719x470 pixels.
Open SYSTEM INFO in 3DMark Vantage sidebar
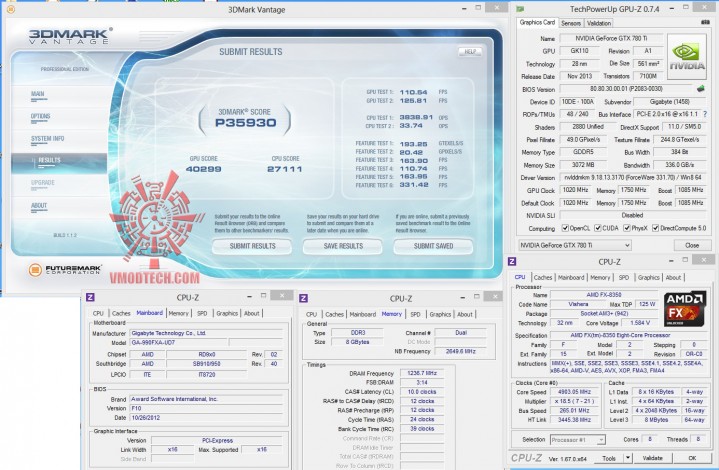pos(47,139)
